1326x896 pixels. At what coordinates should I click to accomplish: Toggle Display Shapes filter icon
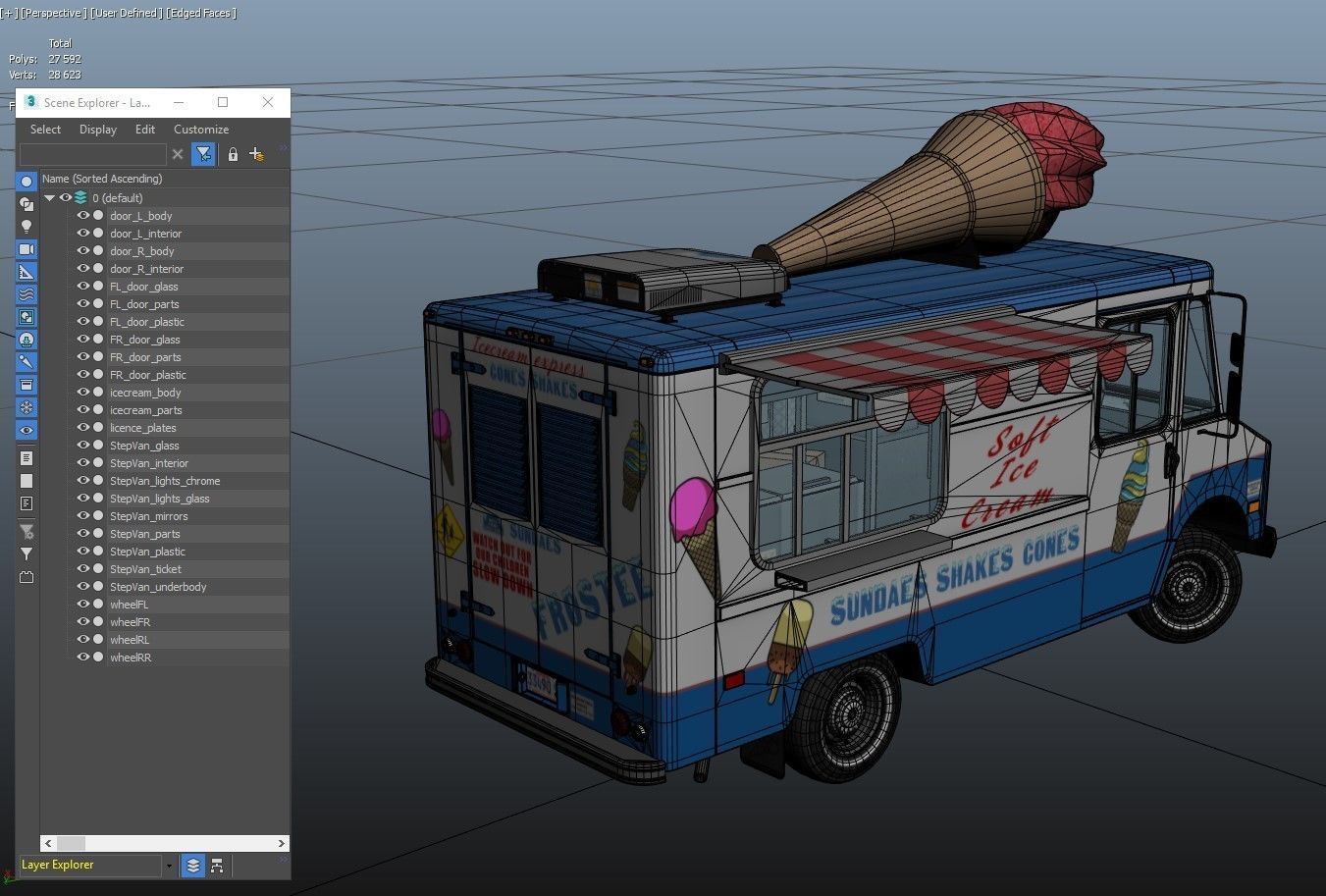pos(27,204)
